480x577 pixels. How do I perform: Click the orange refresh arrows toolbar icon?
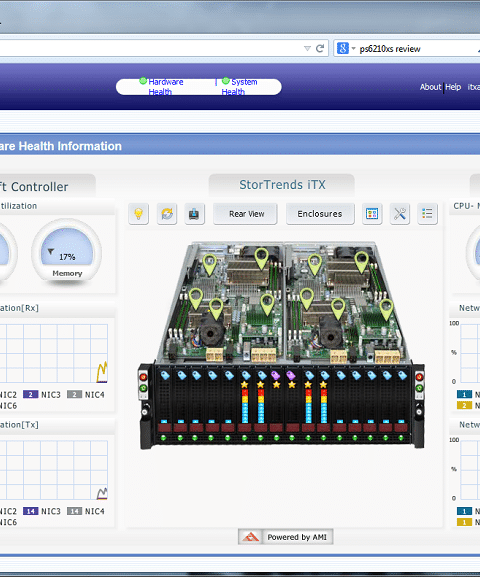click(x=167, y=214)
